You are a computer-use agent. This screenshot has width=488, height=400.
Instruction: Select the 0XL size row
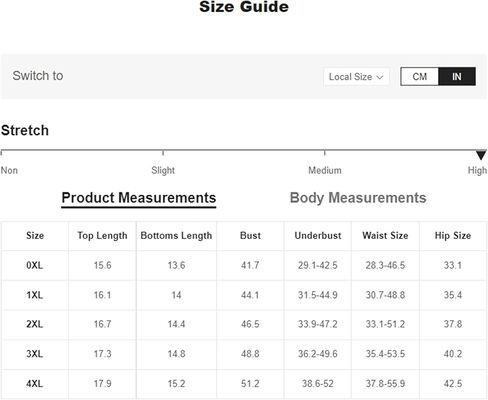coord(244,265)
